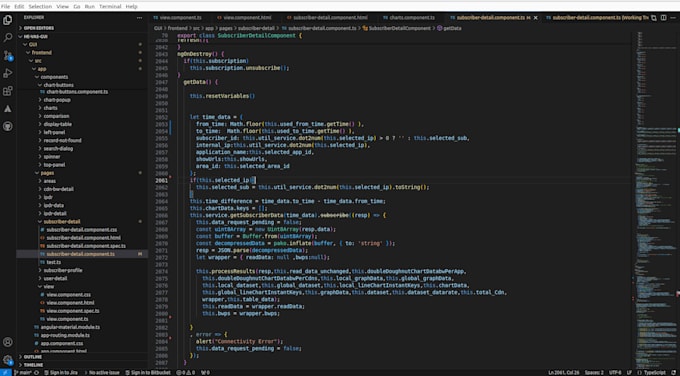Open the Run and Debug view
The image size is (680, 376).
click(7, 73)
